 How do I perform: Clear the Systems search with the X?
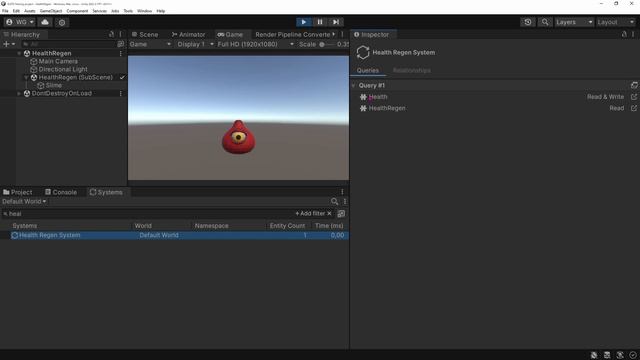click(329, 213)
